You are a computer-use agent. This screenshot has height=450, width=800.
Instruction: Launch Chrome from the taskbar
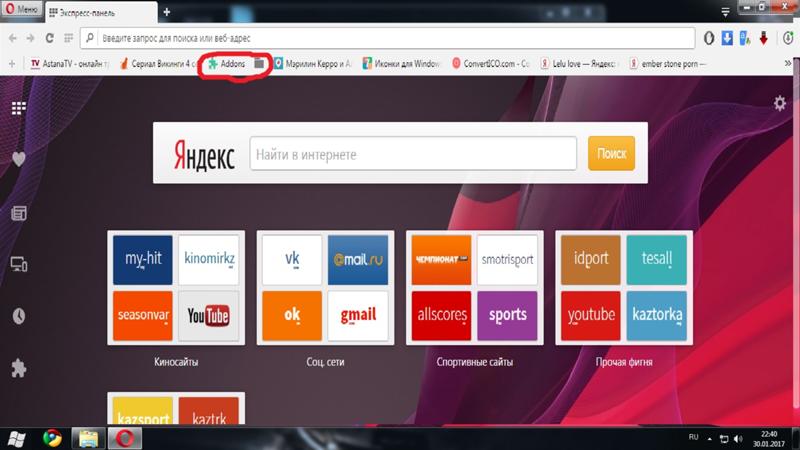pos(52,438)
